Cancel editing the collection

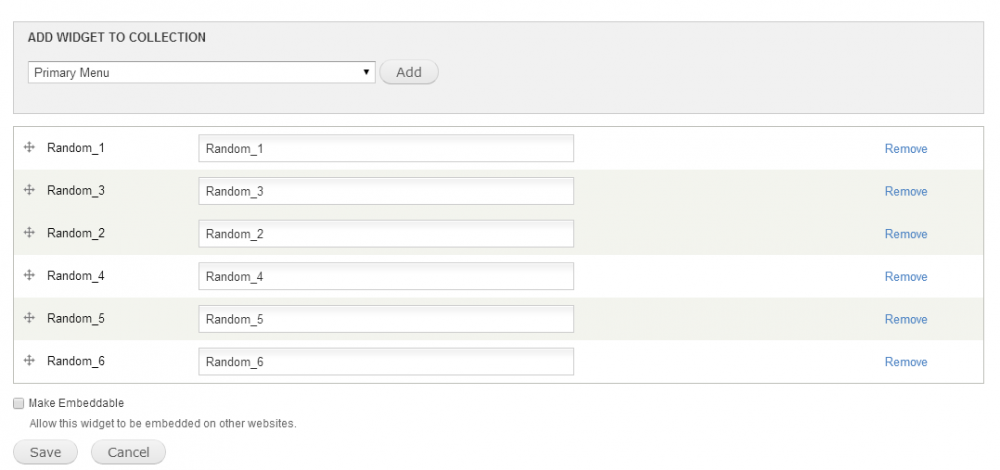[x=128, y=452]
